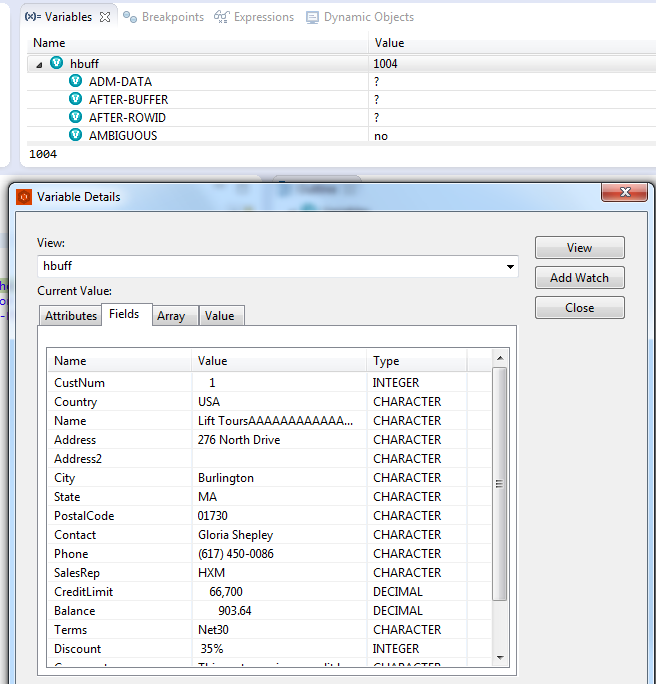Close the Variable Details dialog window

pyautogui.click(x=625, y=192)
